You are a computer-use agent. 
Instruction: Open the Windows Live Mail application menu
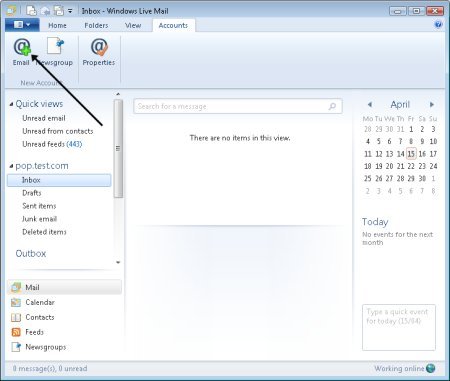tap(22, 25)
